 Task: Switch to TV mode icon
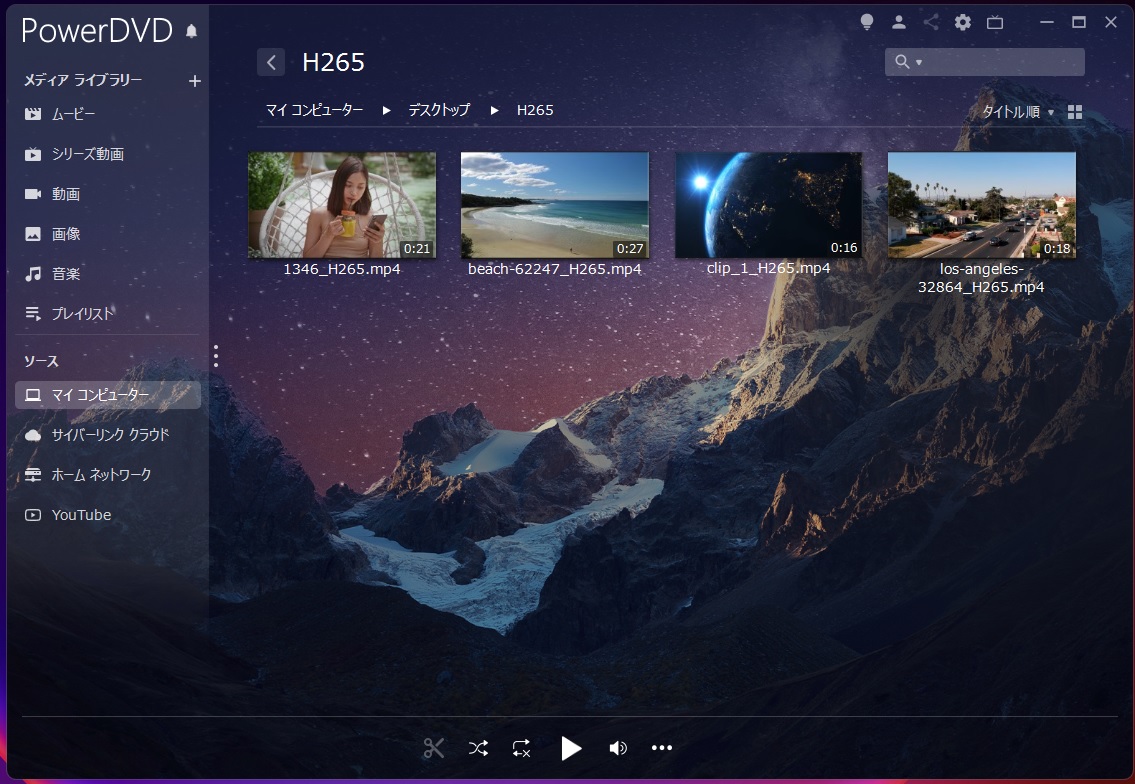point(995,22)
